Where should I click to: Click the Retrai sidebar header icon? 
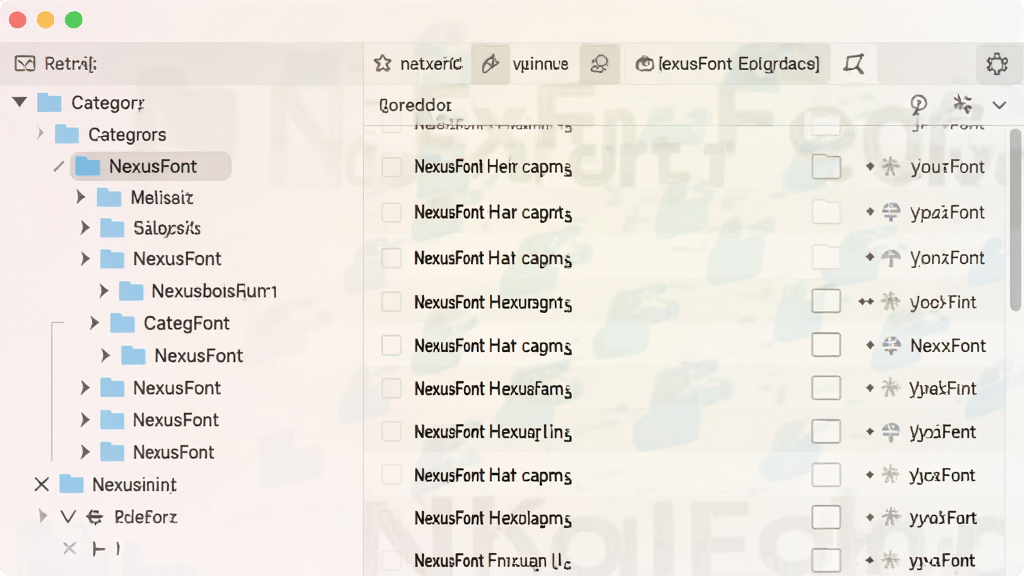25,64
